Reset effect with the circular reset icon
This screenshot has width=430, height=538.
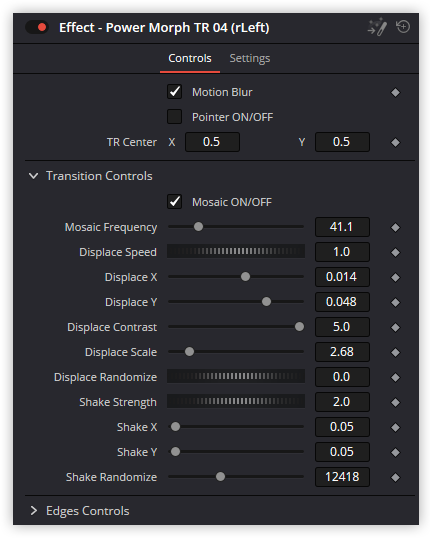(403, 27)
